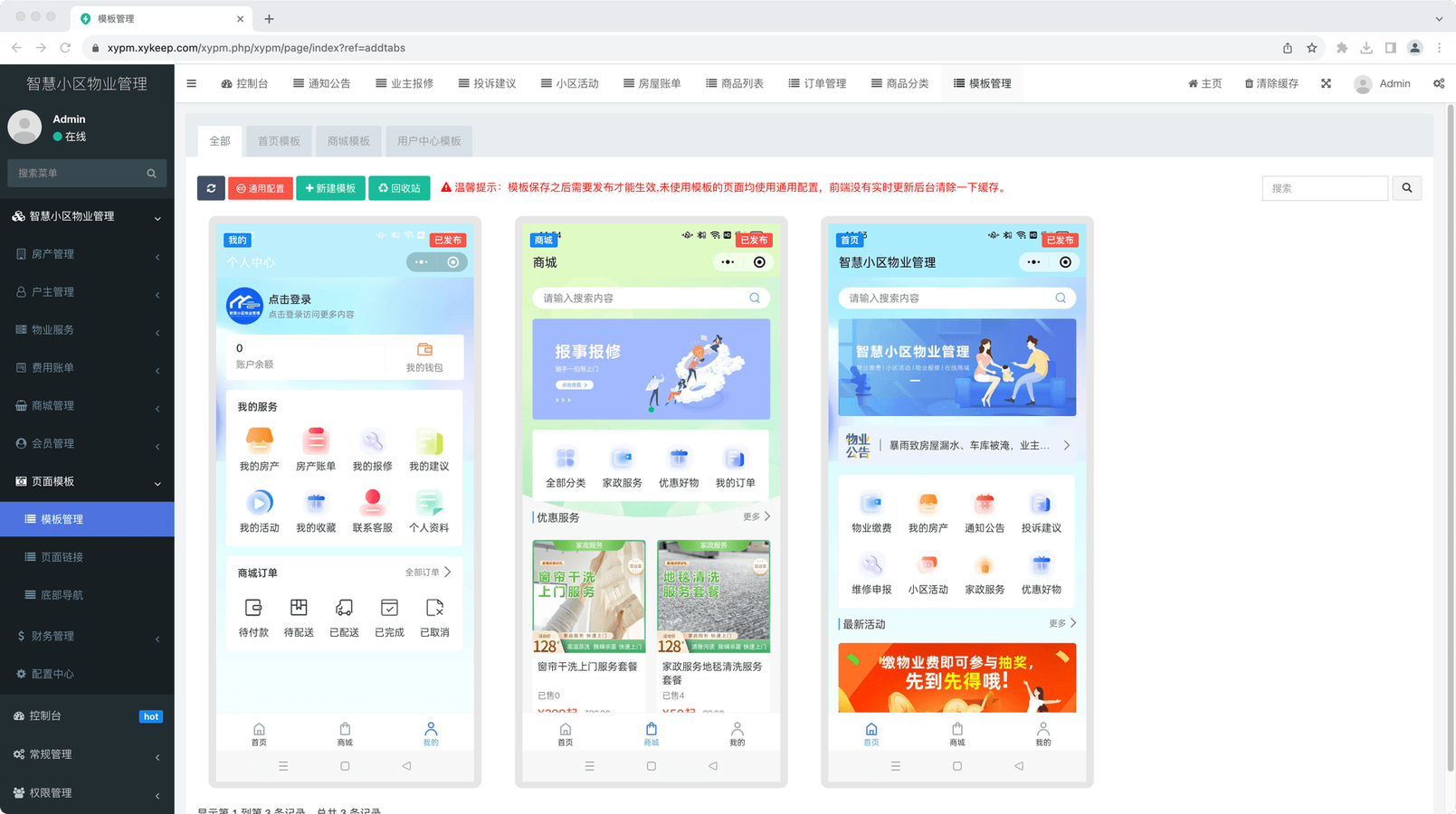
Task: Select the 页面链接 sidebar item
Action: pyautogui.click(x=62, y=557)
